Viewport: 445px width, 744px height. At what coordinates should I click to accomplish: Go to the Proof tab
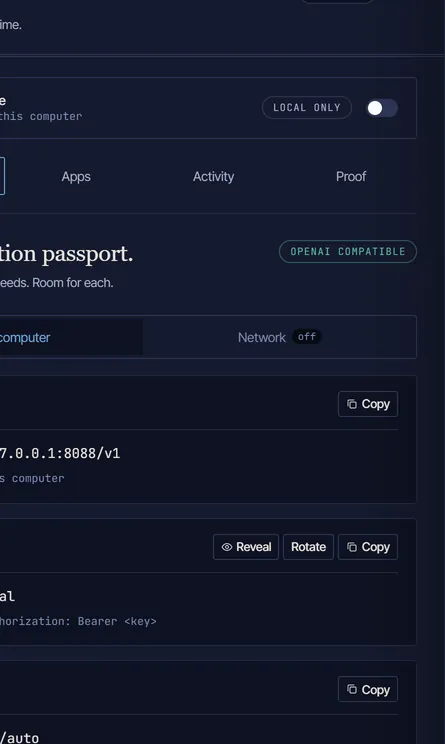click(x=351, y=177)
